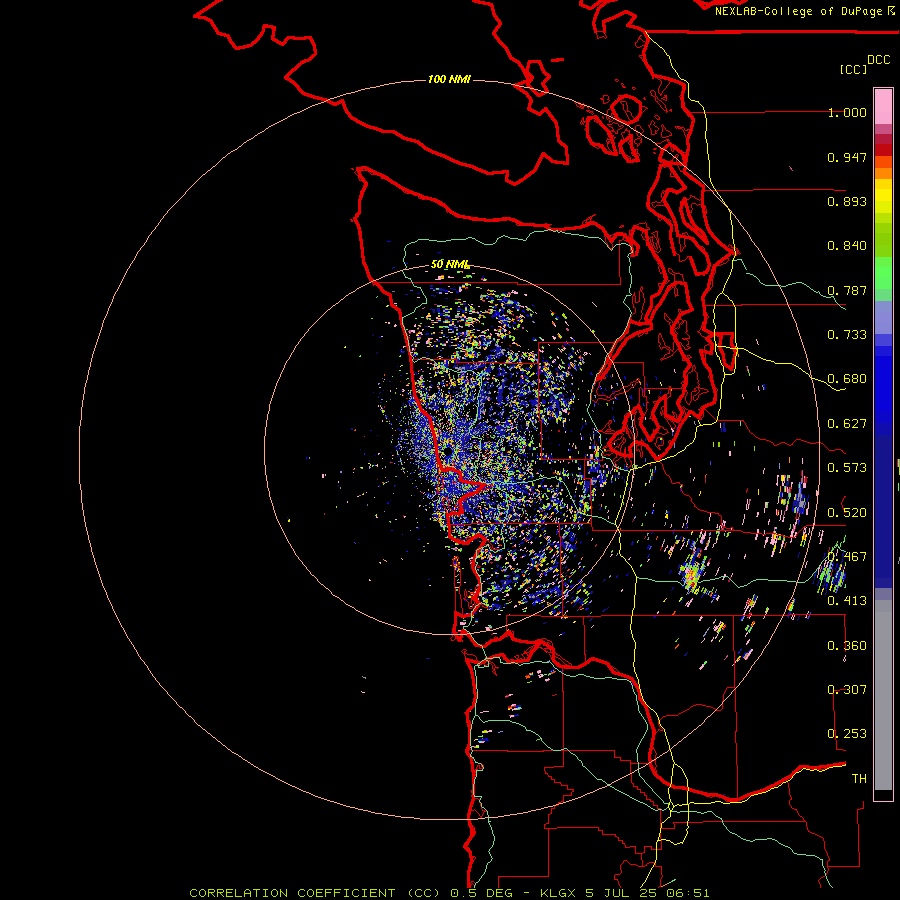
Task: Click the 5 JUL 25 date text
Action: pos(622,893)
